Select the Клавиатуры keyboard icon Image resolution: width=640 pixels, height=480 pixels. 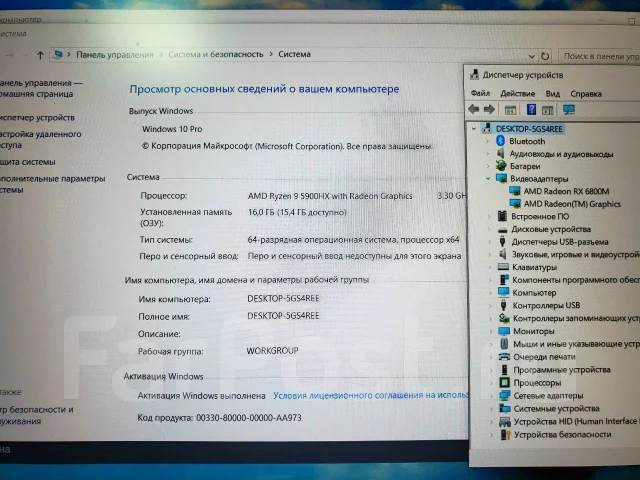click(x=503, y=267)
